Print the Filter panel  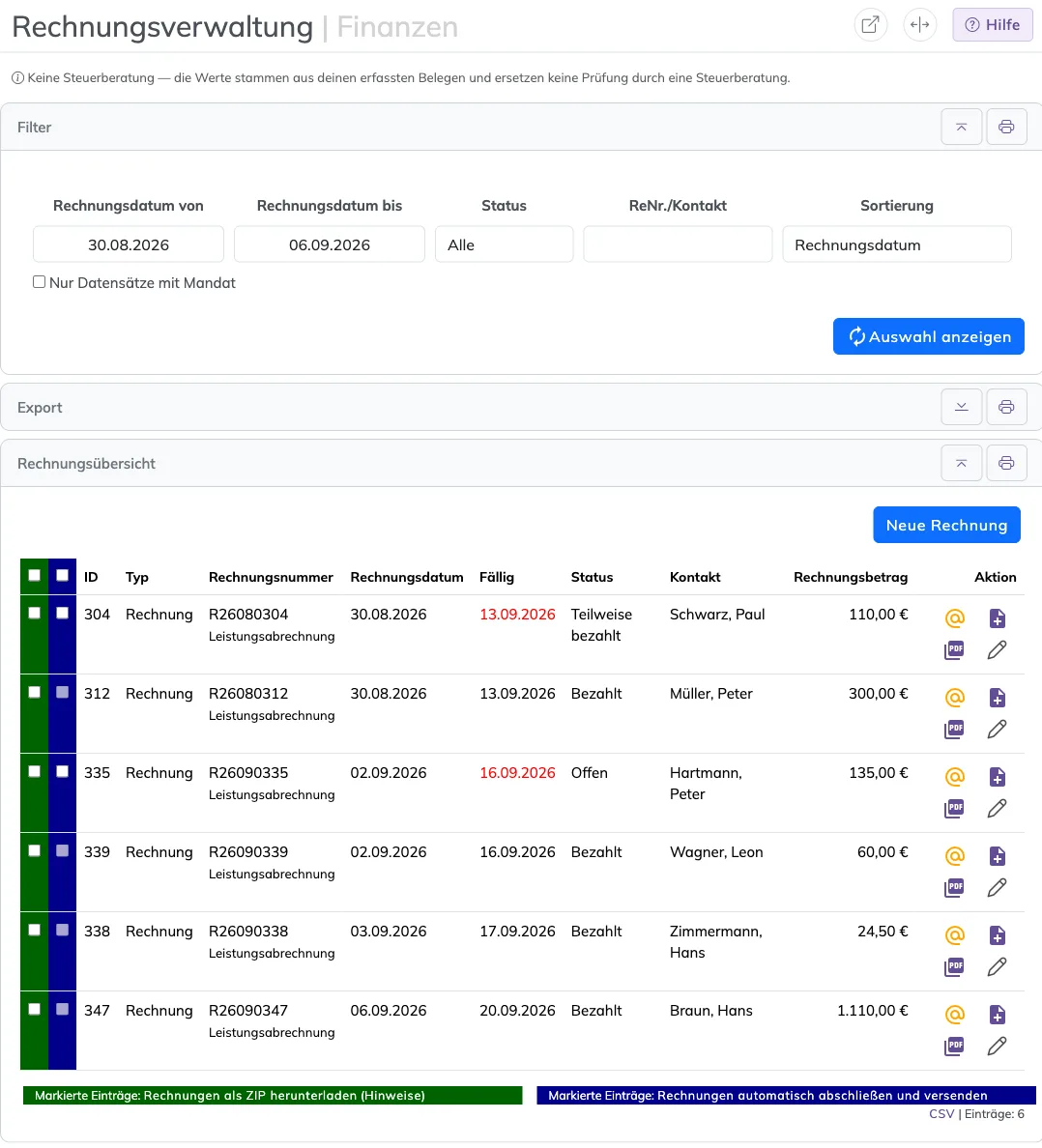coord(1006,127)
